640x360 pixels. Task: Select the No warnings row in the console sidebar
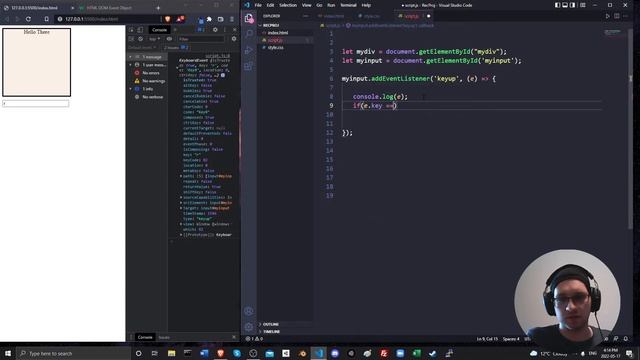point(148,81)
